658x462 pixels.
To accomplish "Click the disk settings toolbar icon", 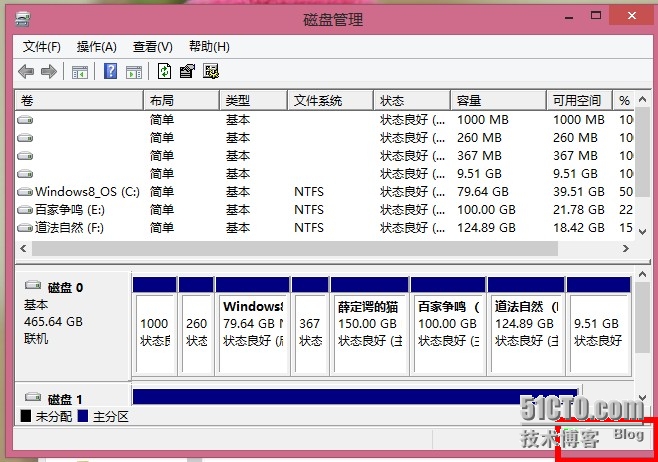I will pos(211,71).
